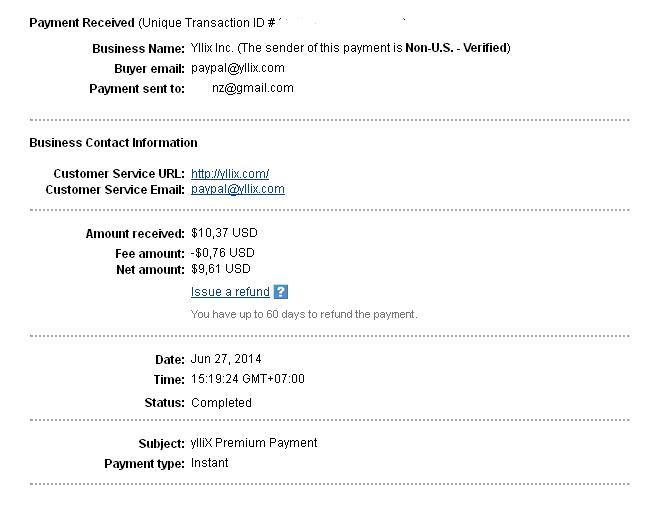Screen dimensions: 645x505
Task: Click the refund help question mark icon
Action: (281, 292)
